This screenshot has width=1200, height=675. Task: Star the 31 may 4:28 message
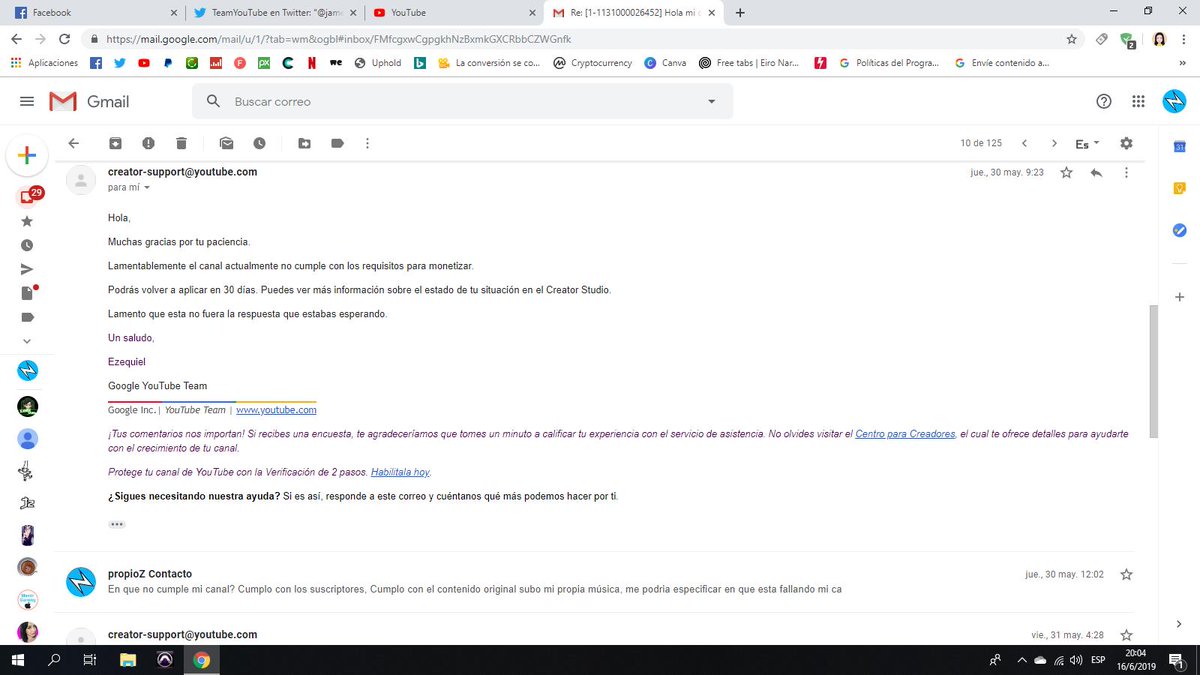pyautogui.click(x=1126, y=635)
